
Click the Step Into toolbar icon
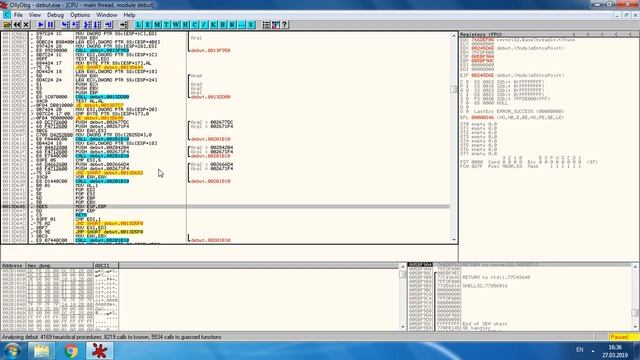(x=65, y=25)
